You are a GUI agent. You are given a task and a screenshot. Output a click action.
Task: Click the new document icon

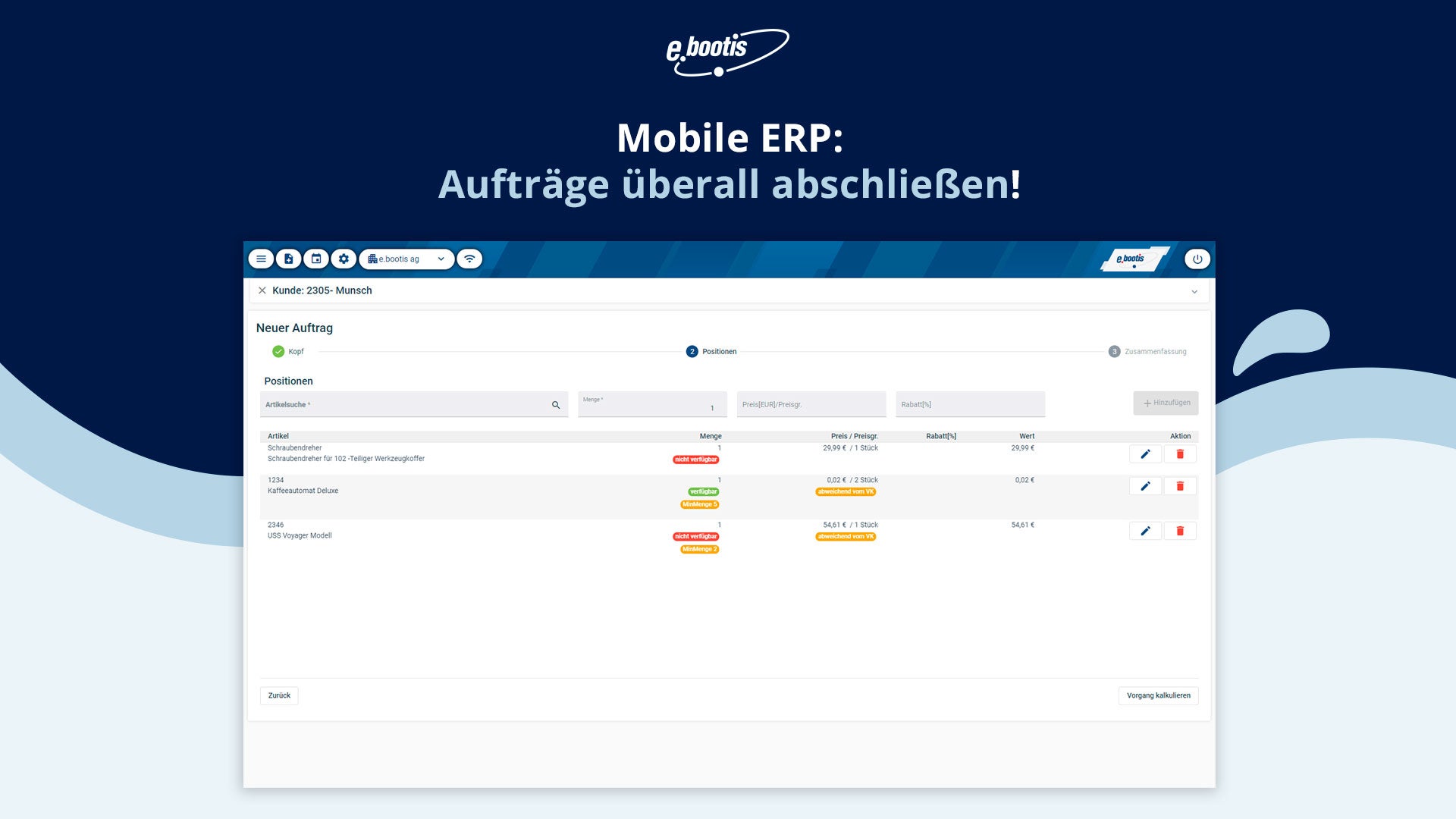(288, 259)
